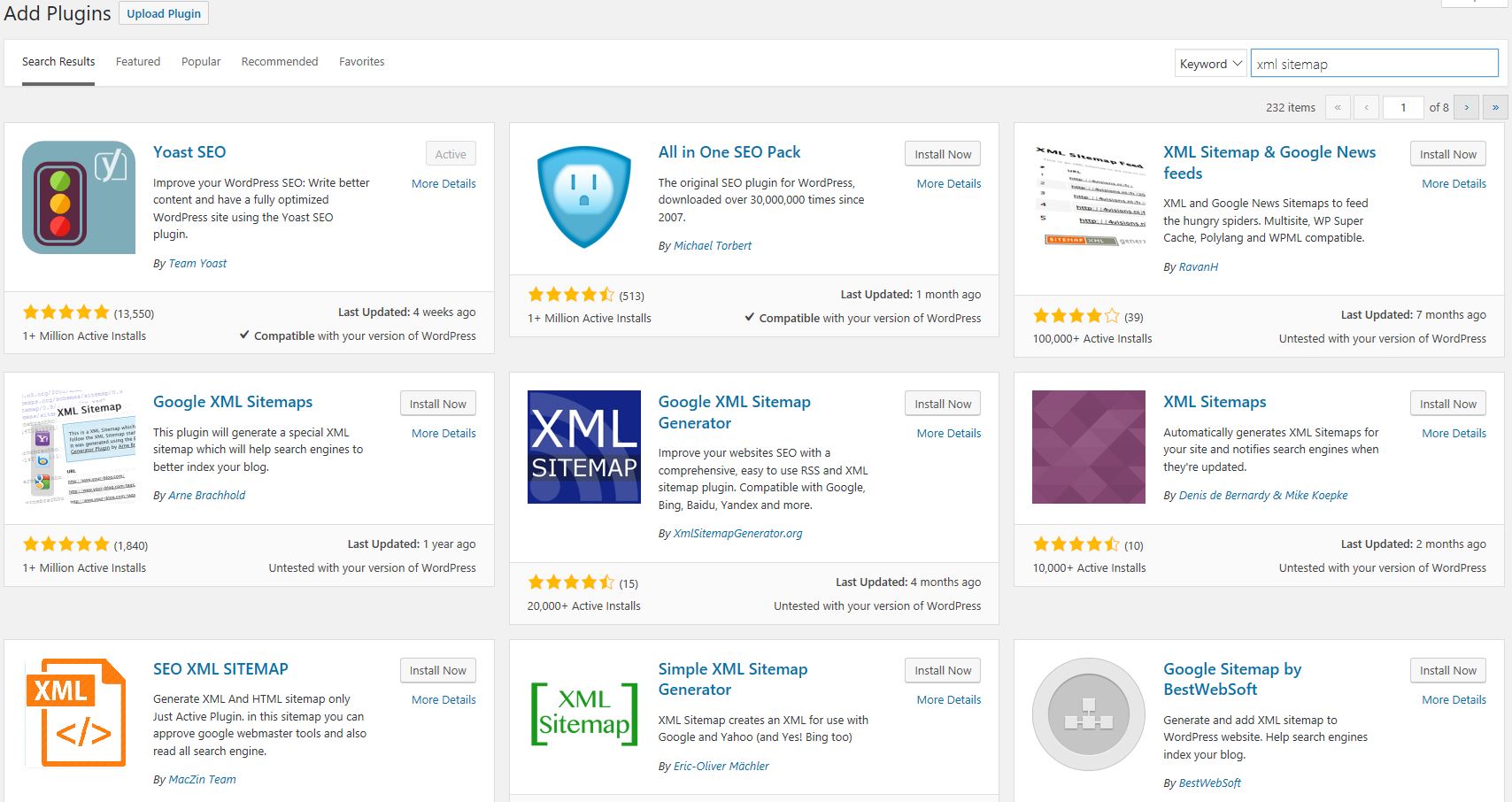Screen dimensions: 1512x802
Task: Go to the previous results page
Action: click(x=1367, y=107)
